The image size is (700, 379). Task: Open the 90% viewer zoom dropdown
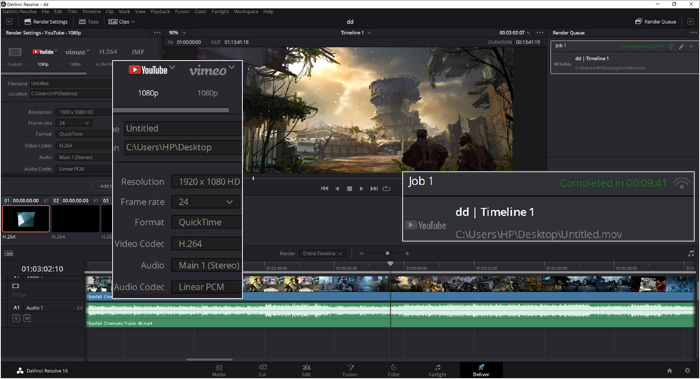(177, 33)
